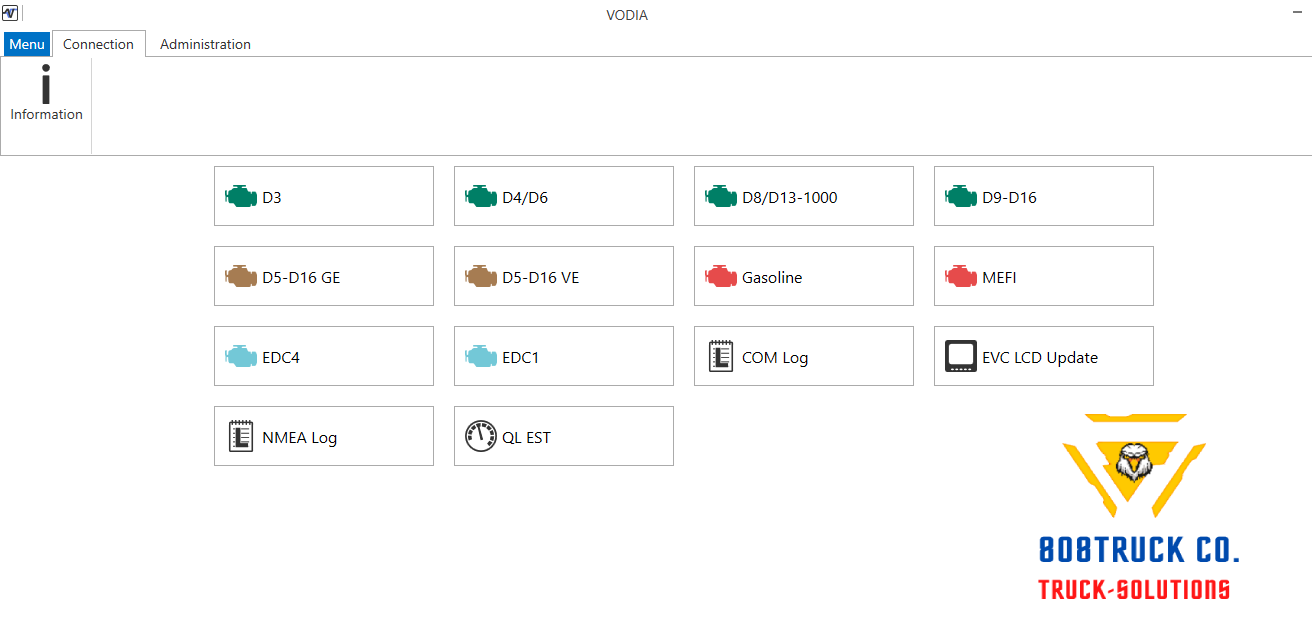
Task: Click the VODIA app icon in title bar
Action: pyautogui.click(x=11, y=14)
